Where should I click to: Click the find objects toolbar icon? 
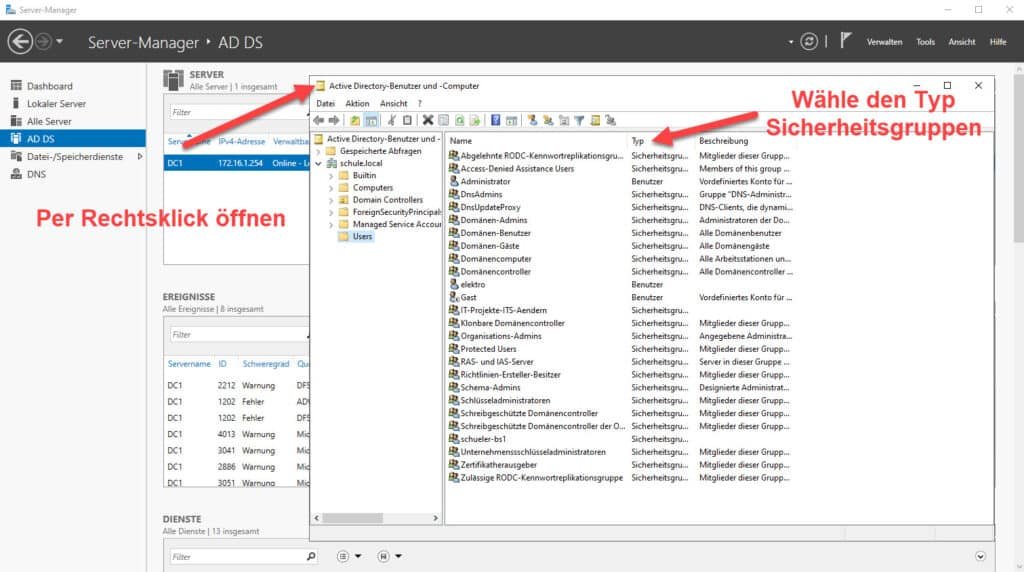click(x=595, y=120)
